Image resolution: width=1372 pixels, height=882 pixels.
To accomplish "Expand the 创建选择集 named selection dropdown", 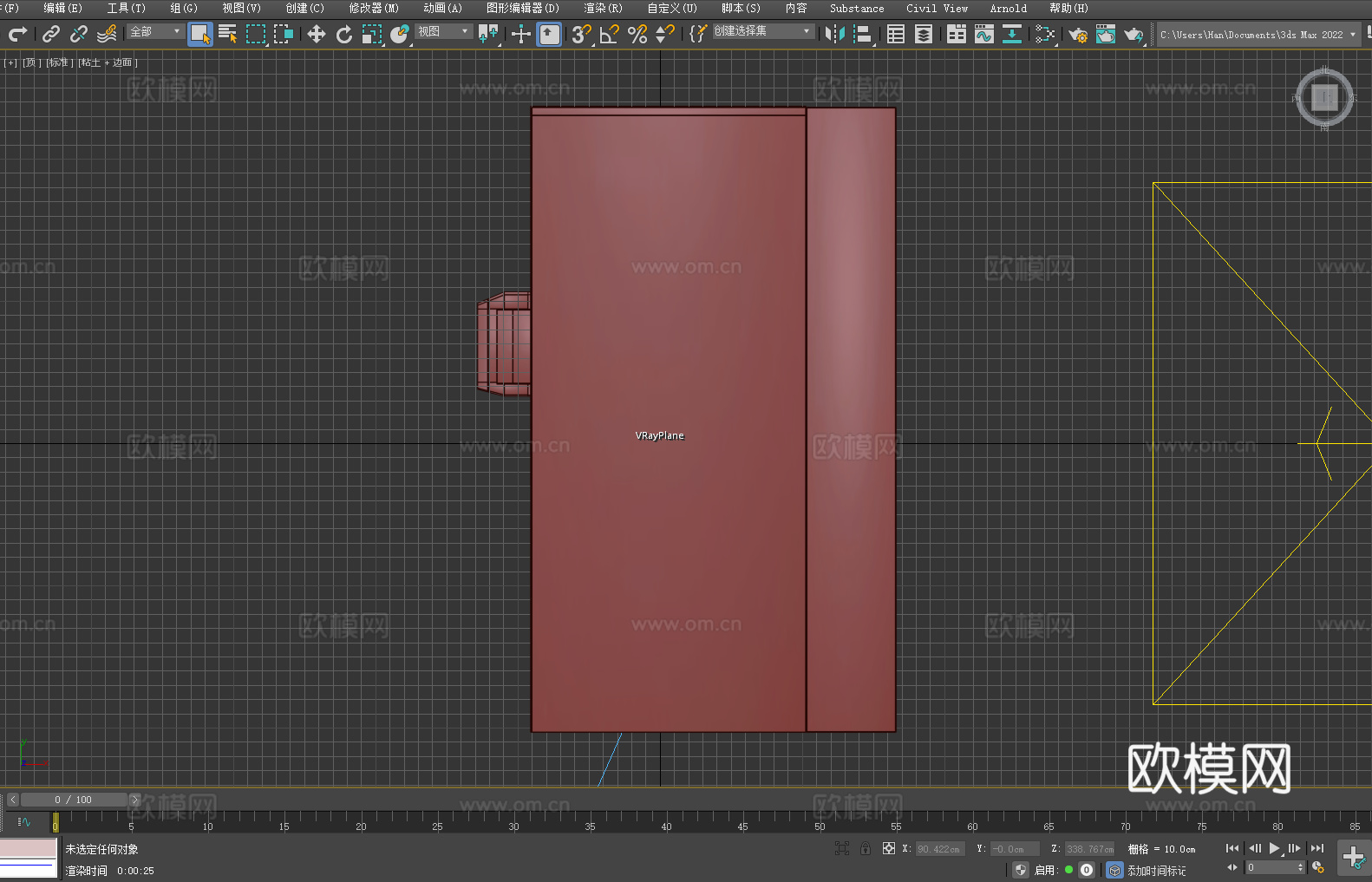I will (x=762, y=32).
